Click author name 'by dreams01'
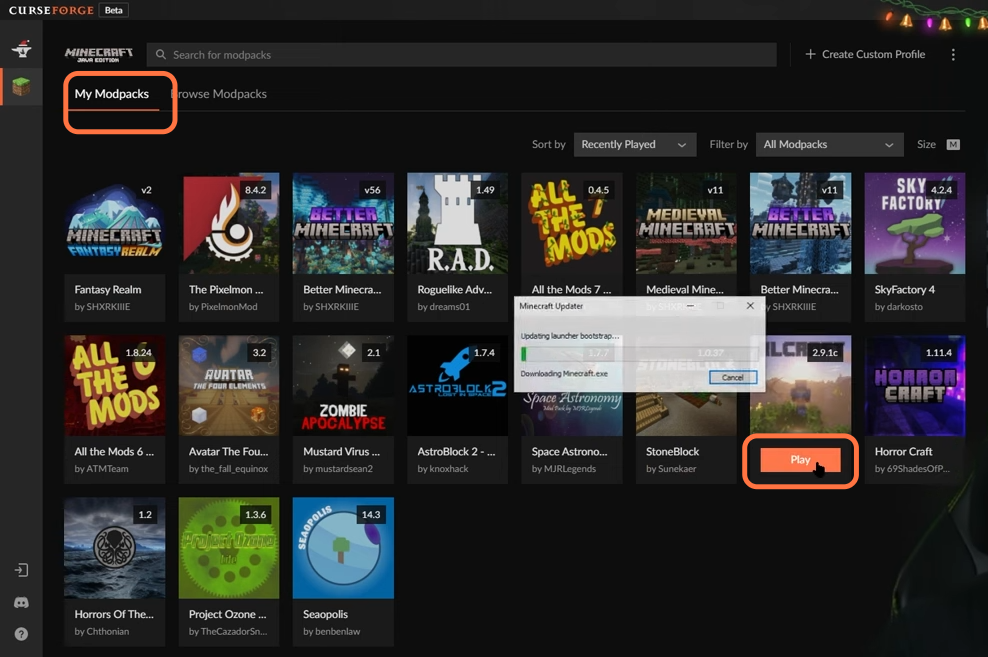The height and width of the screenshot is (657, 988). (x=444, y=307)
